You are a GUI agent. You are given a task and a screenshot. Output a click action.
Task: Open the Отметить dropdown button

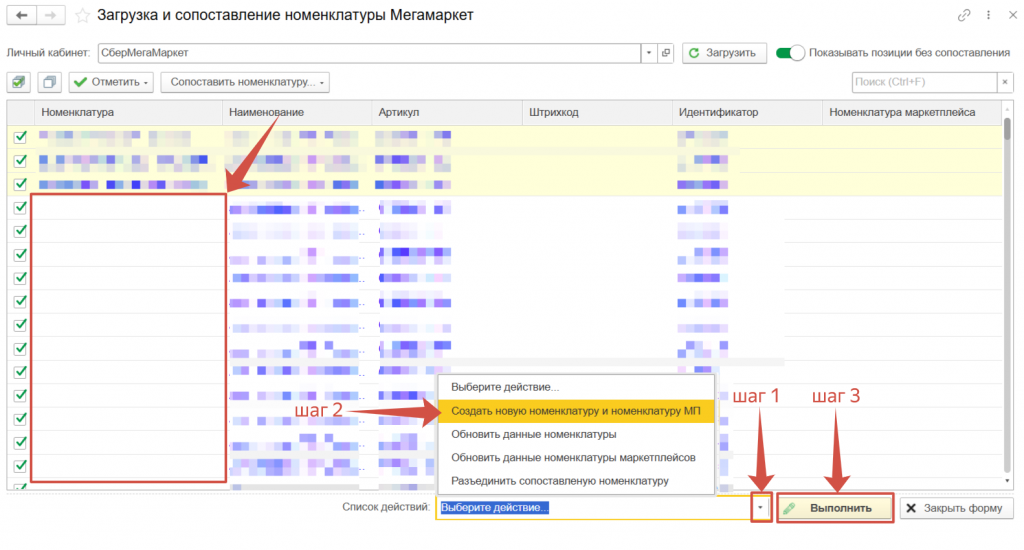click(112, 82)
